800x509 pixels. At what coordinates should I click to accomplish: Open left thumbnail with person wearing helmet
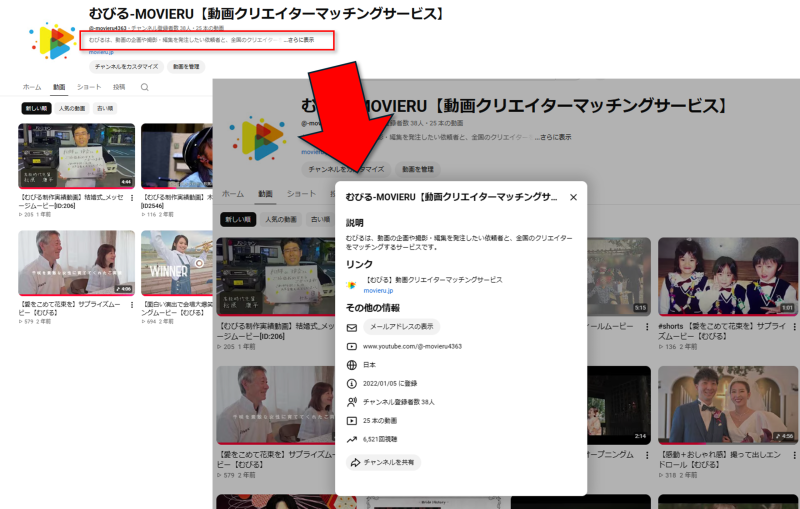coord(177,156)
